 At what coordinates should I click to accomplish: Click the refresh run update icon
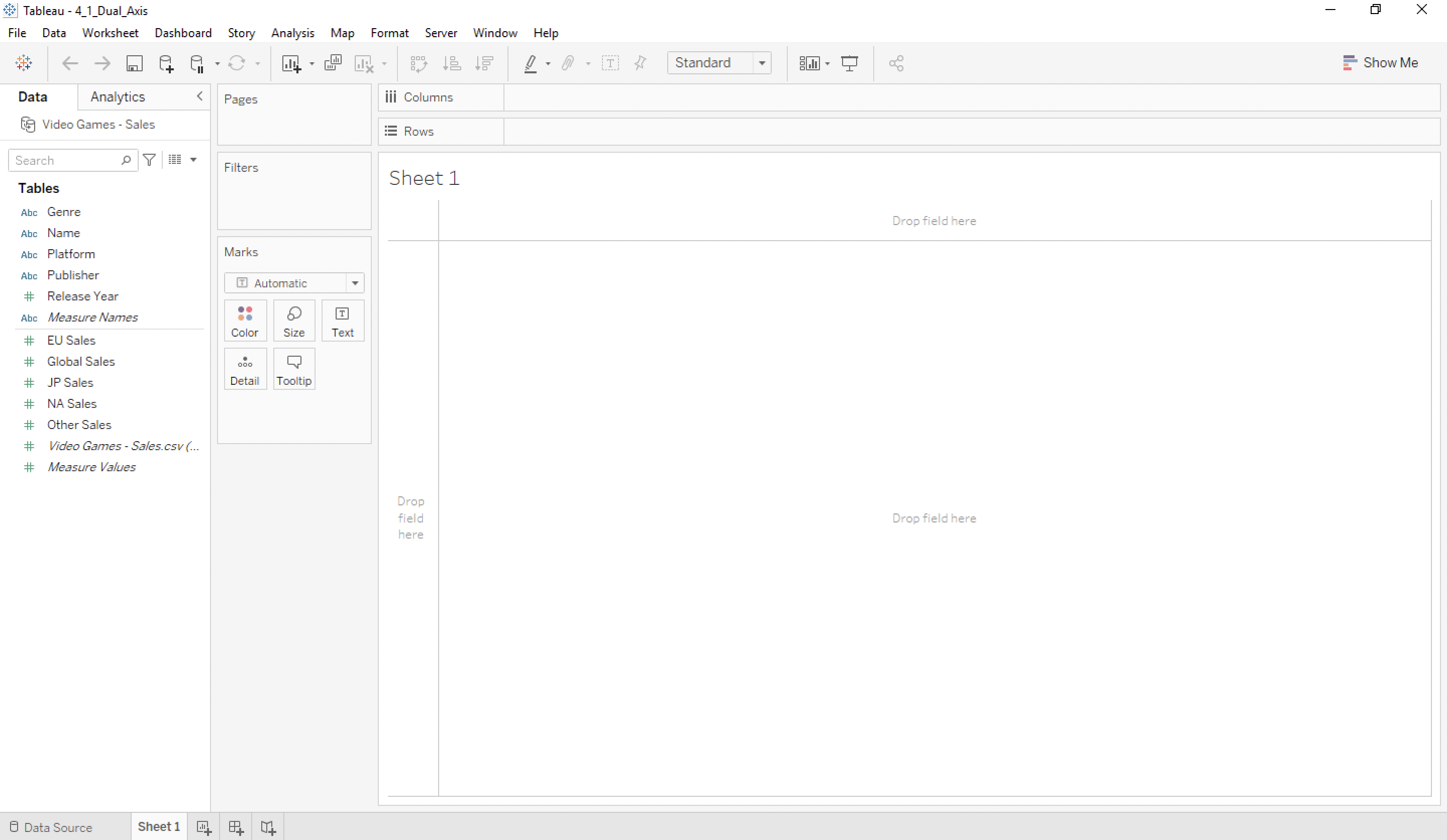coord(237,63)
